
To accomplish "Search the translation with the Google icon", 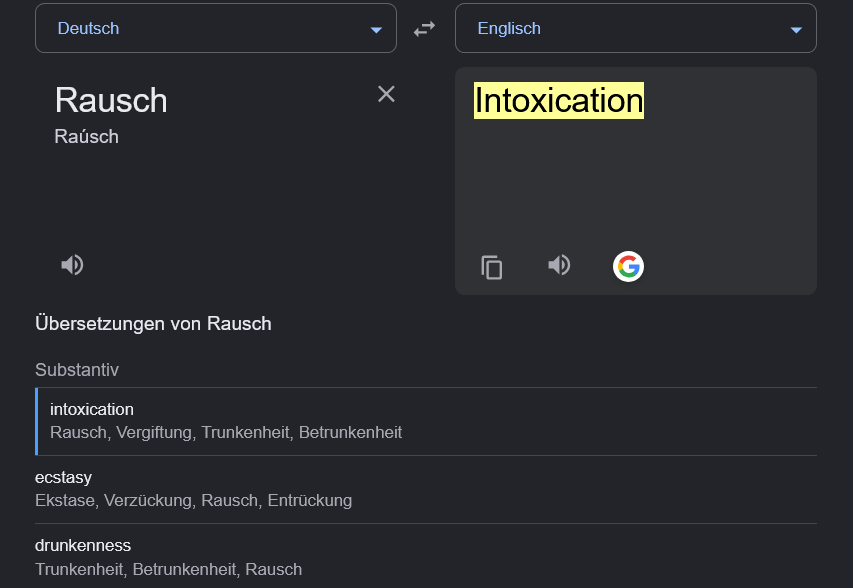I will click(628, 267).
